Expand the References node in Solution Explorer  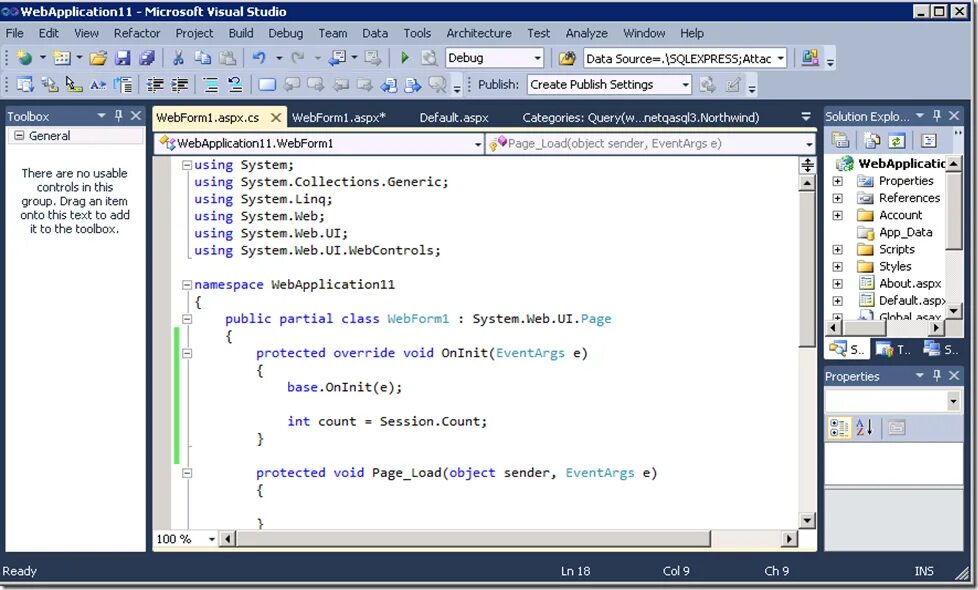(x=838, y=198)
